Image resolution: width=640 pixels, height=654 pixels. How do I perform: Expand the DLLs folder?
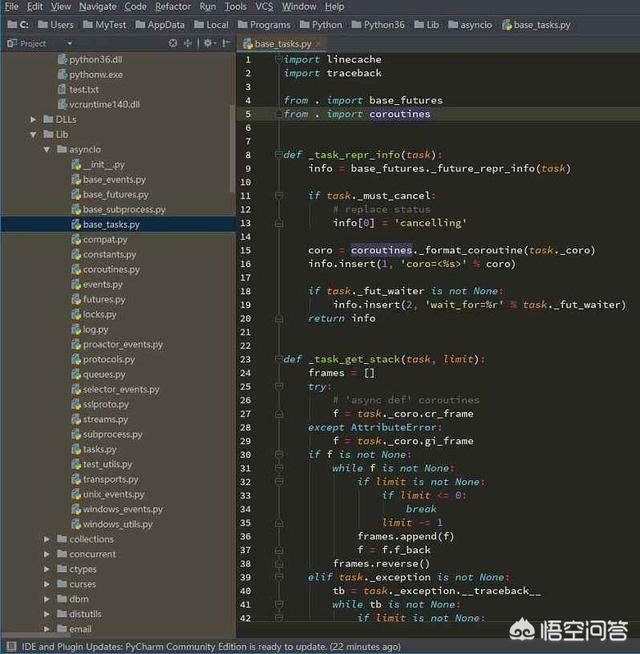tap(33, 120)
